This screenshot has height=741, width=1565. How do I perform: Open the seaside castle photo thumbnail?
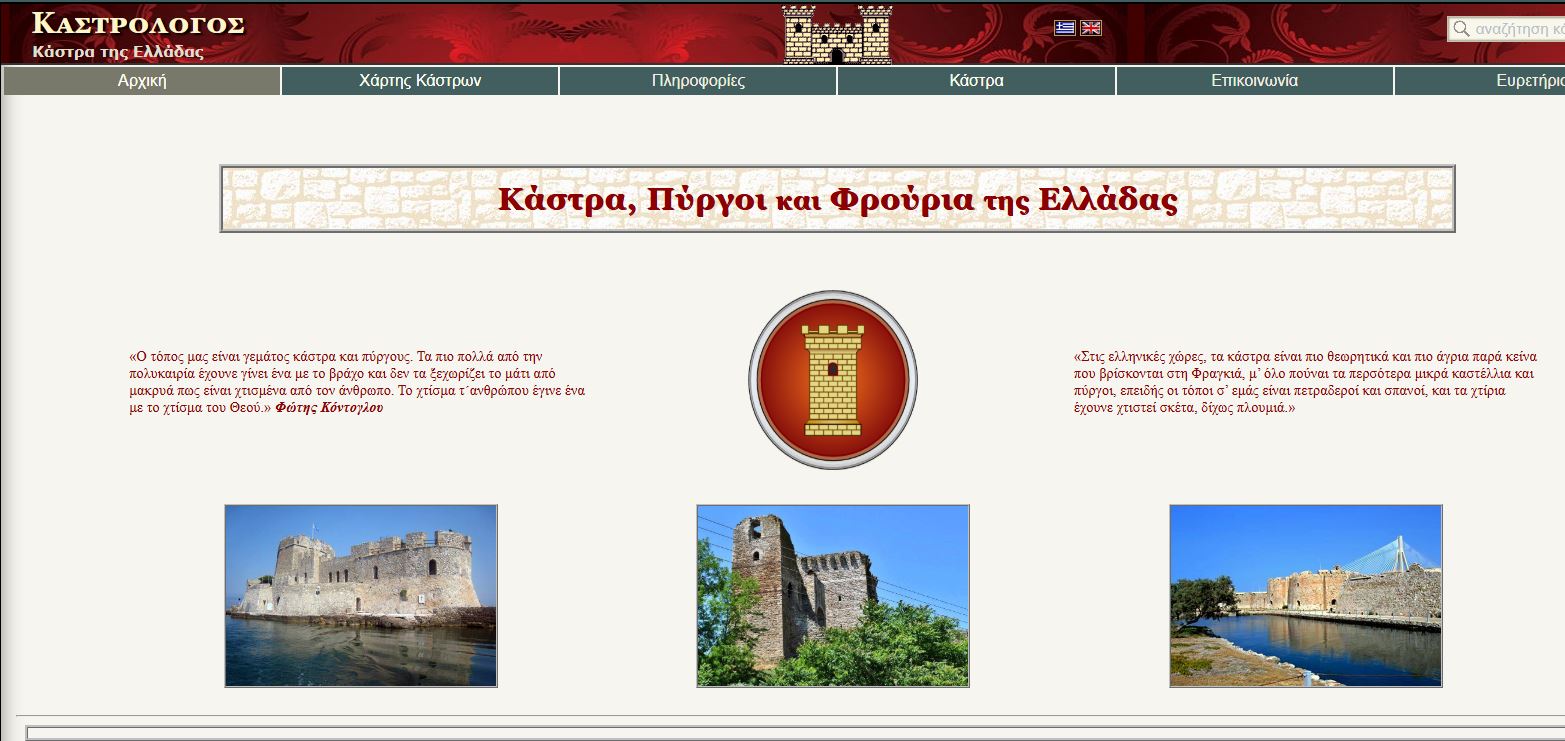[361, 595]
